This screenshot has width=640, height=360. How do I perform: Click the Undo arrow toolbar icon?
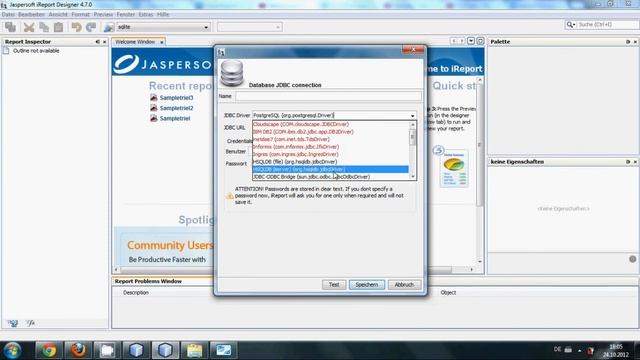pos(76,27)
